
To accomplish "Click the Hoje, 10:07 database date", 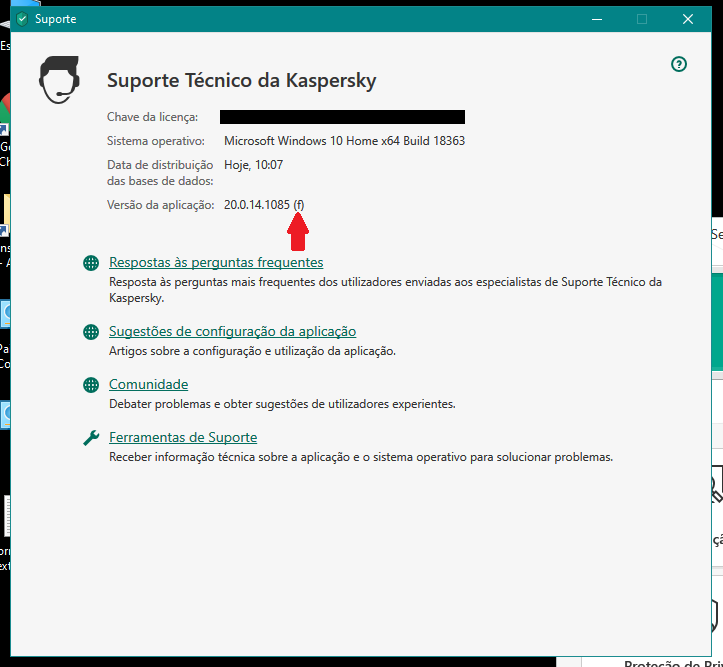I will pyautogui.click(x=254, y=165).
